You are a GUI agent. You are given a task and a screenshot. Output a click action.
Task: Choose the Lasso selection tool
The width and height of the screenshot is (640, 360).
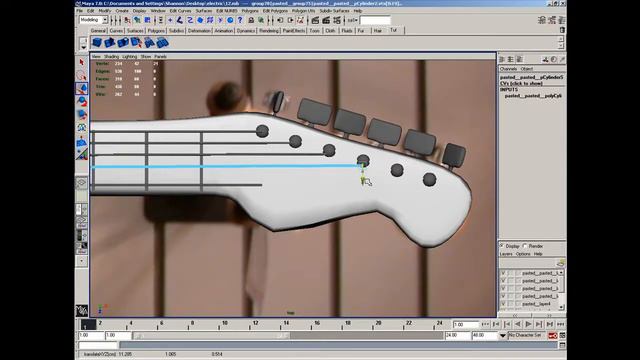pos(82,76)
